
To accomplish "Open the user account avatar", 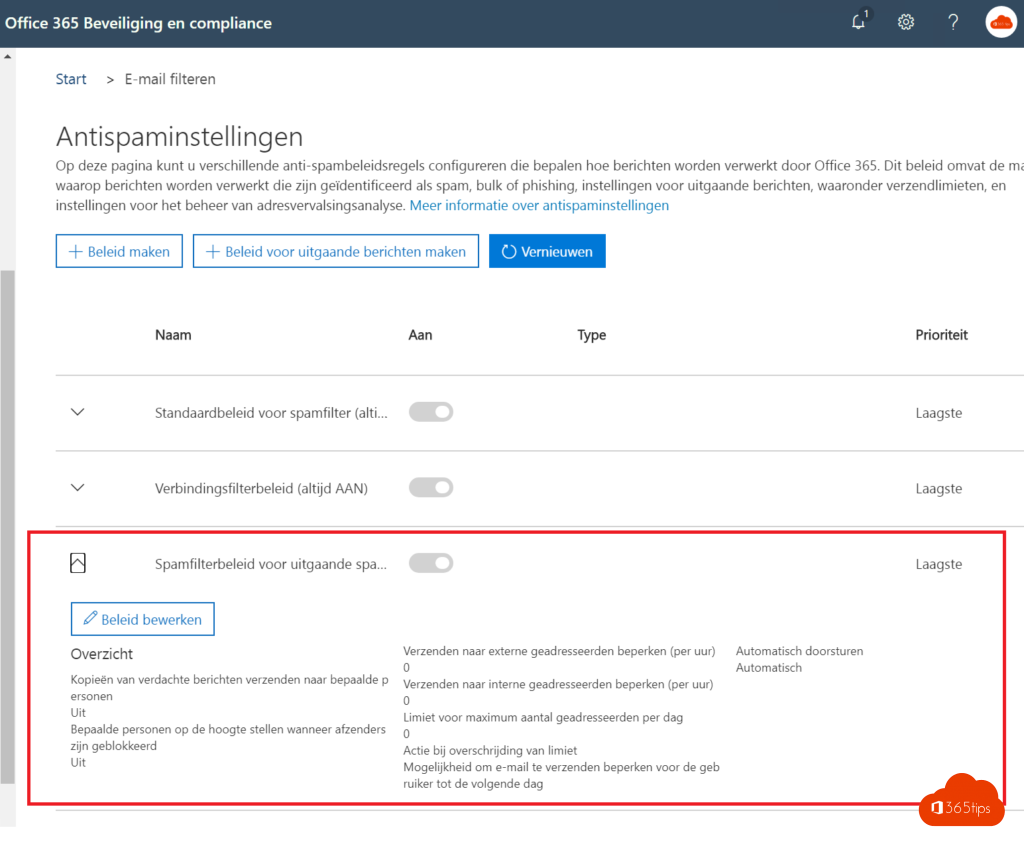I will pos(1000,22).
